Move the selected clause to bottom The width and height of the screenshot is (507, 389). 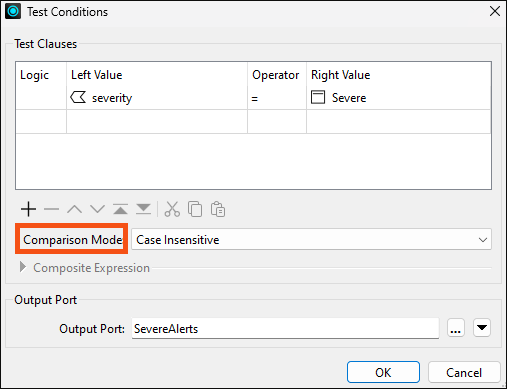click(143, 209)
